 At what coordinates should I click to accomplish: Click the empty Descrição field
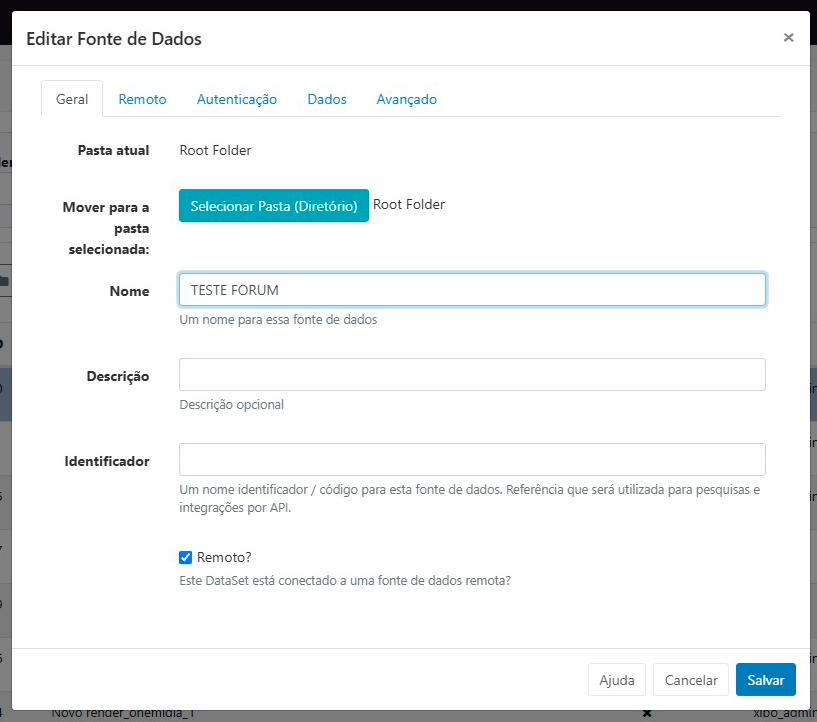(x=472, y=374)
